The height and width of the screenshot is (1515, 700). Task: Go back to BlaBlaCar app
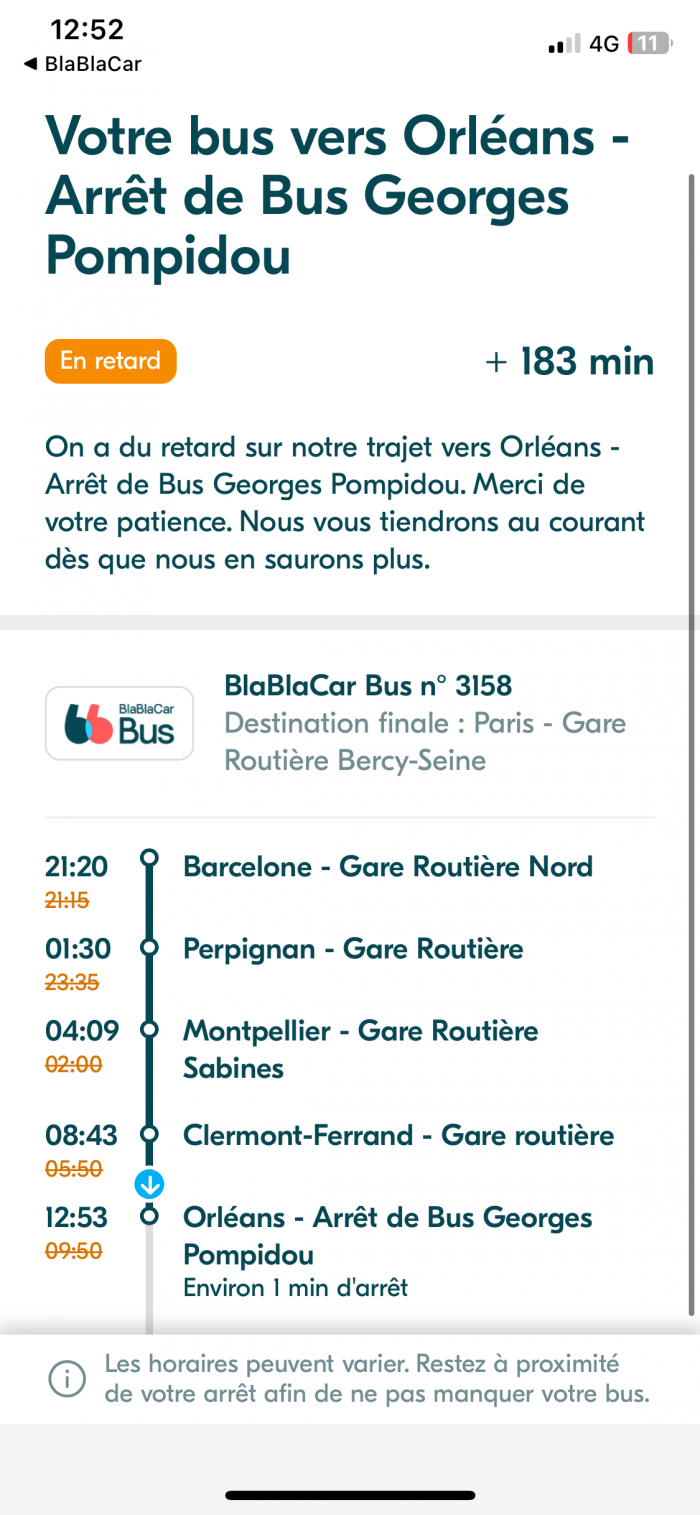[x=83, y=64]
